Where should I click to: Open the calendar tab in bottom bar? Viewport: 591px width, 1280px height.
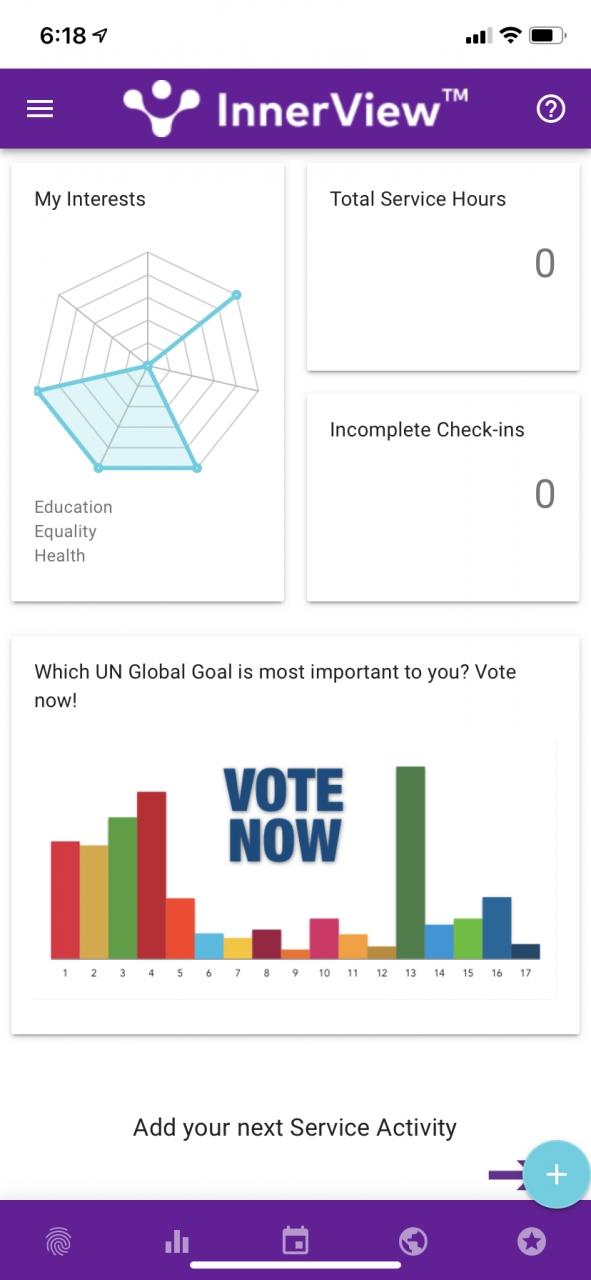[295, 1242]
